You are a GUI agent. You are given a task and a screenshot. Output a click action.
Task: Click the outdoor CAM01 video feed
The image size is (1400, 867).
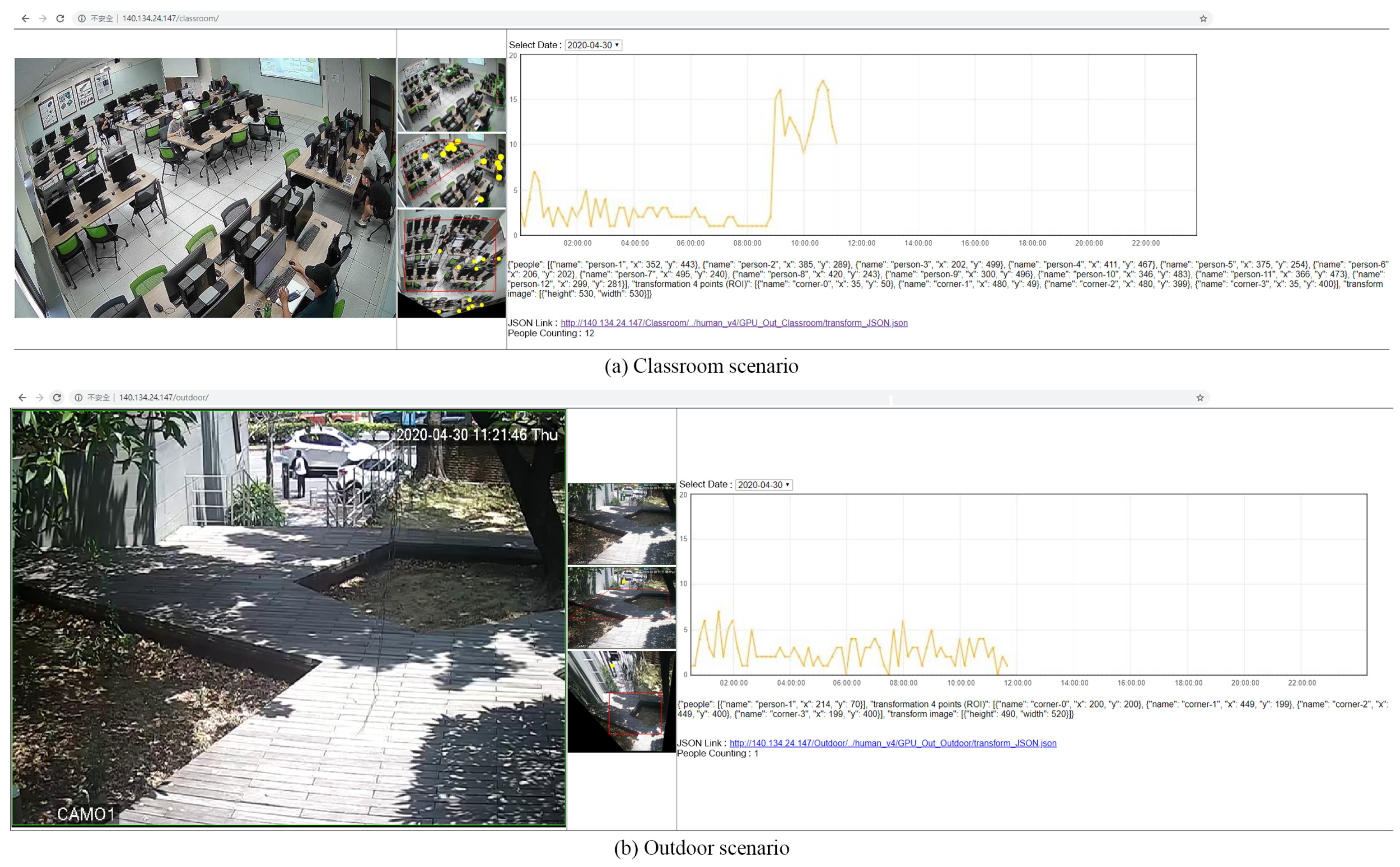288,618
